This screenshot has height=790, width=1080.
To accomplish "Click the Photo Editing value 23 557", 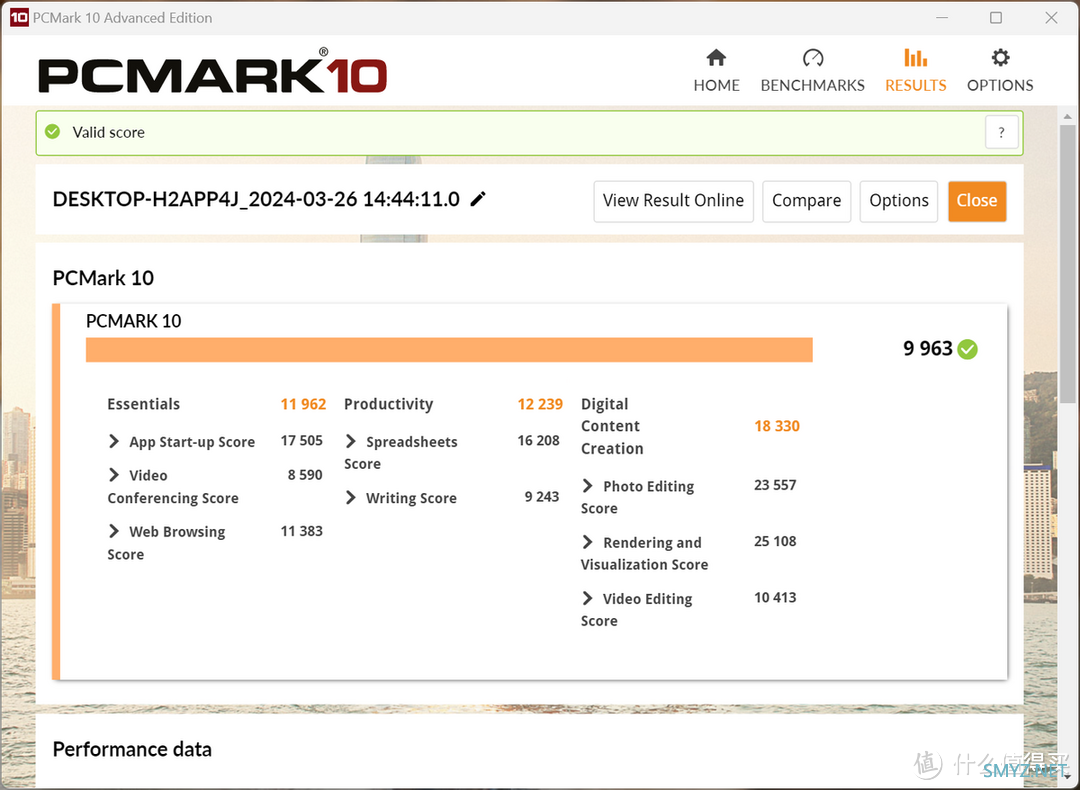I will click(x=776, y=486).
